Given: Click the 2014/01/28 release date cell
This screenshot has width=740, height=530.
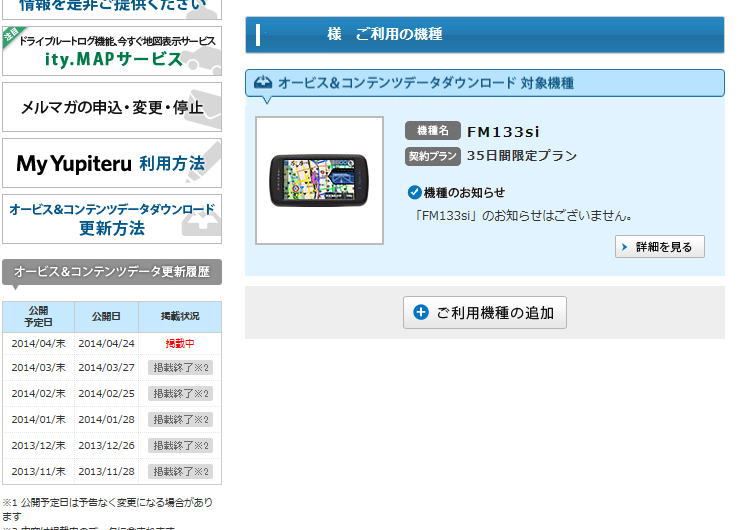Looking at the screenshot, I should 106,420.
